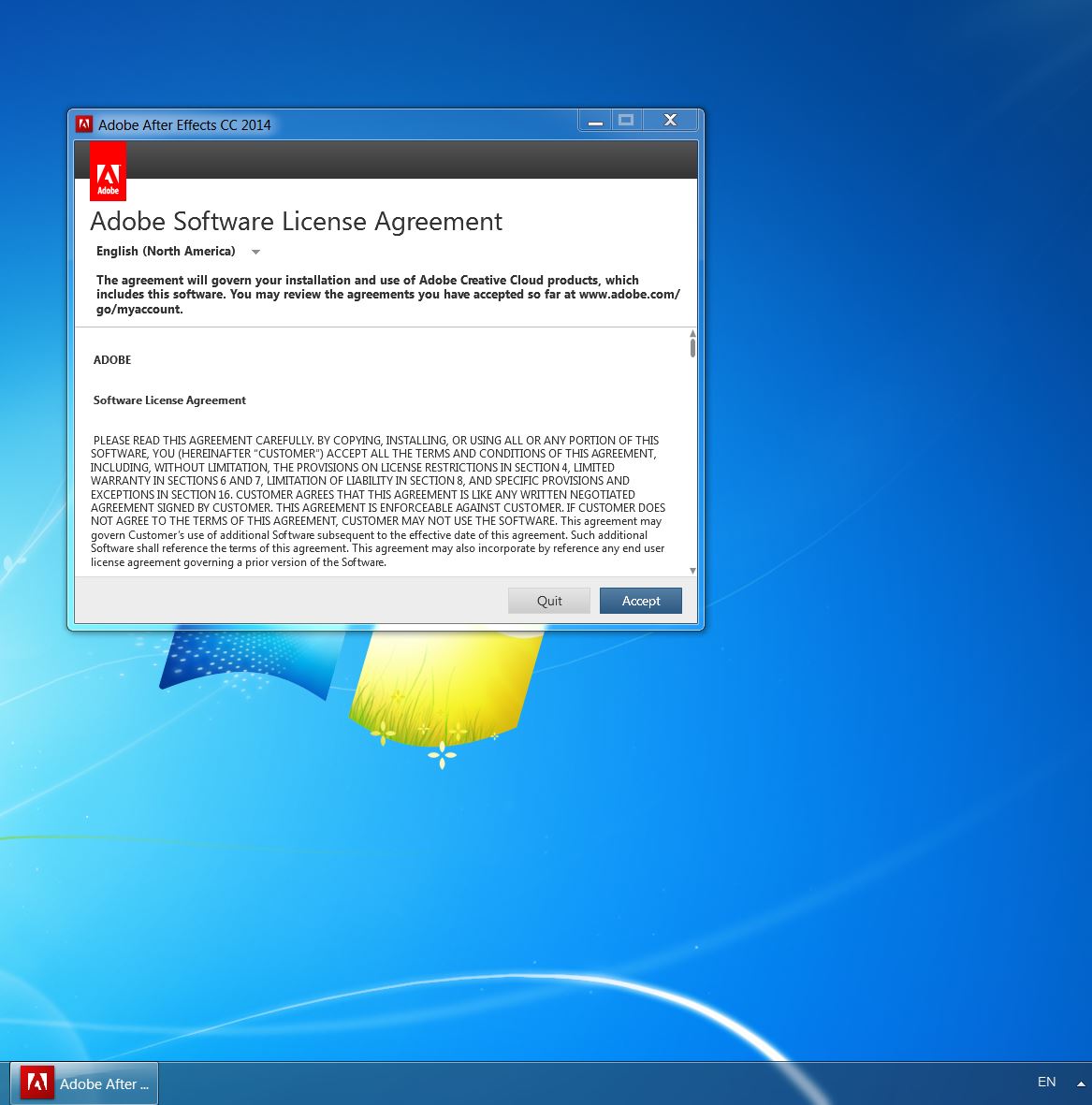
Task: Quit the After Effects installer
Action: (548, 601)
